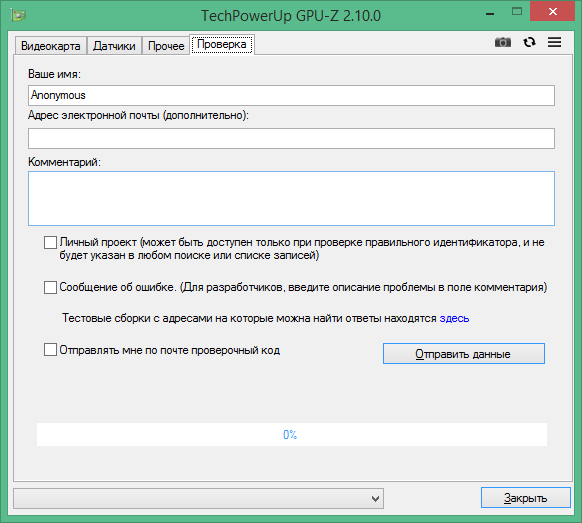Click the Комментарий: label

[x=64, y=162]
